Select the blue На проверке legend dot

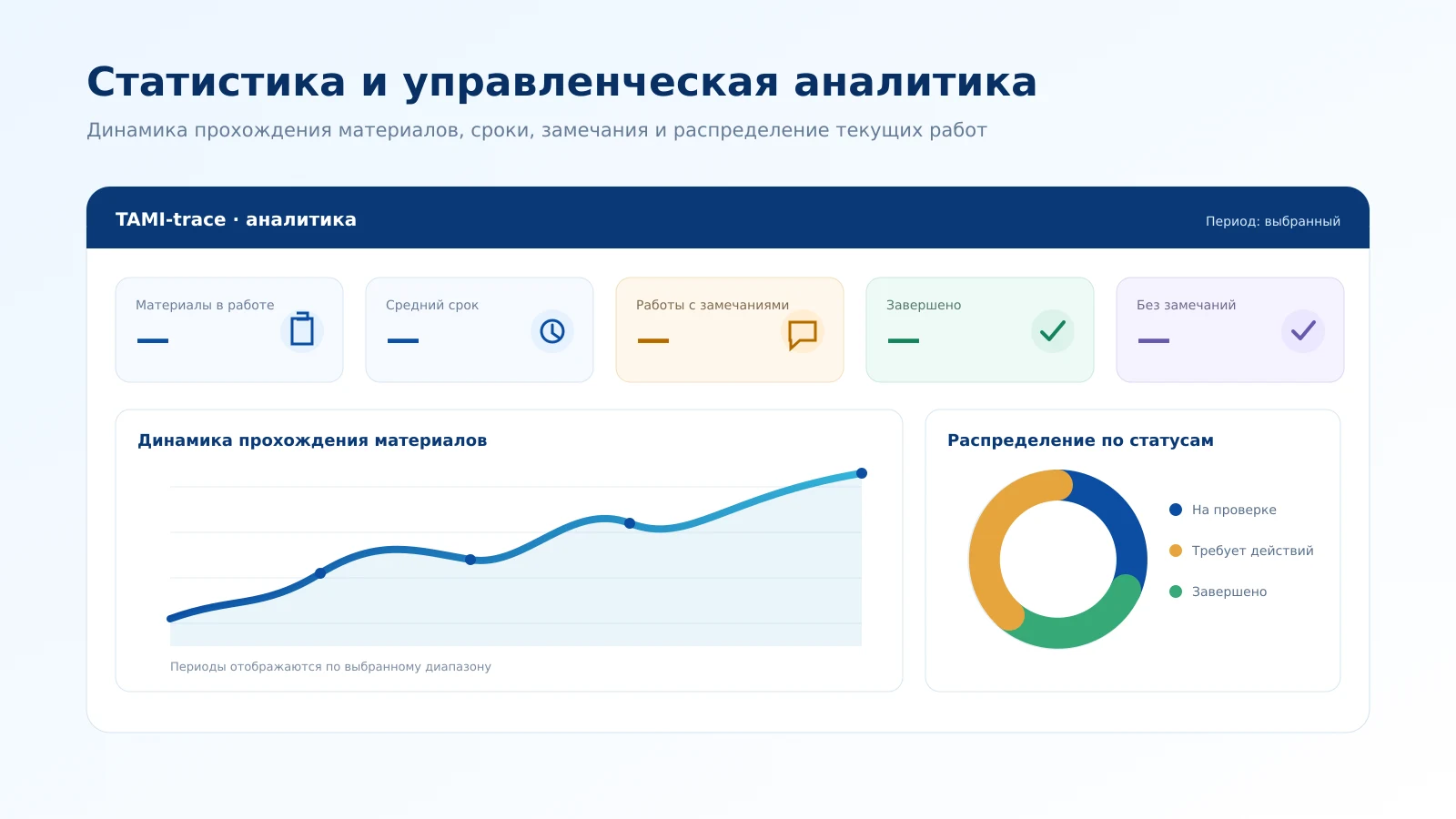click(x=1176, y=510)
